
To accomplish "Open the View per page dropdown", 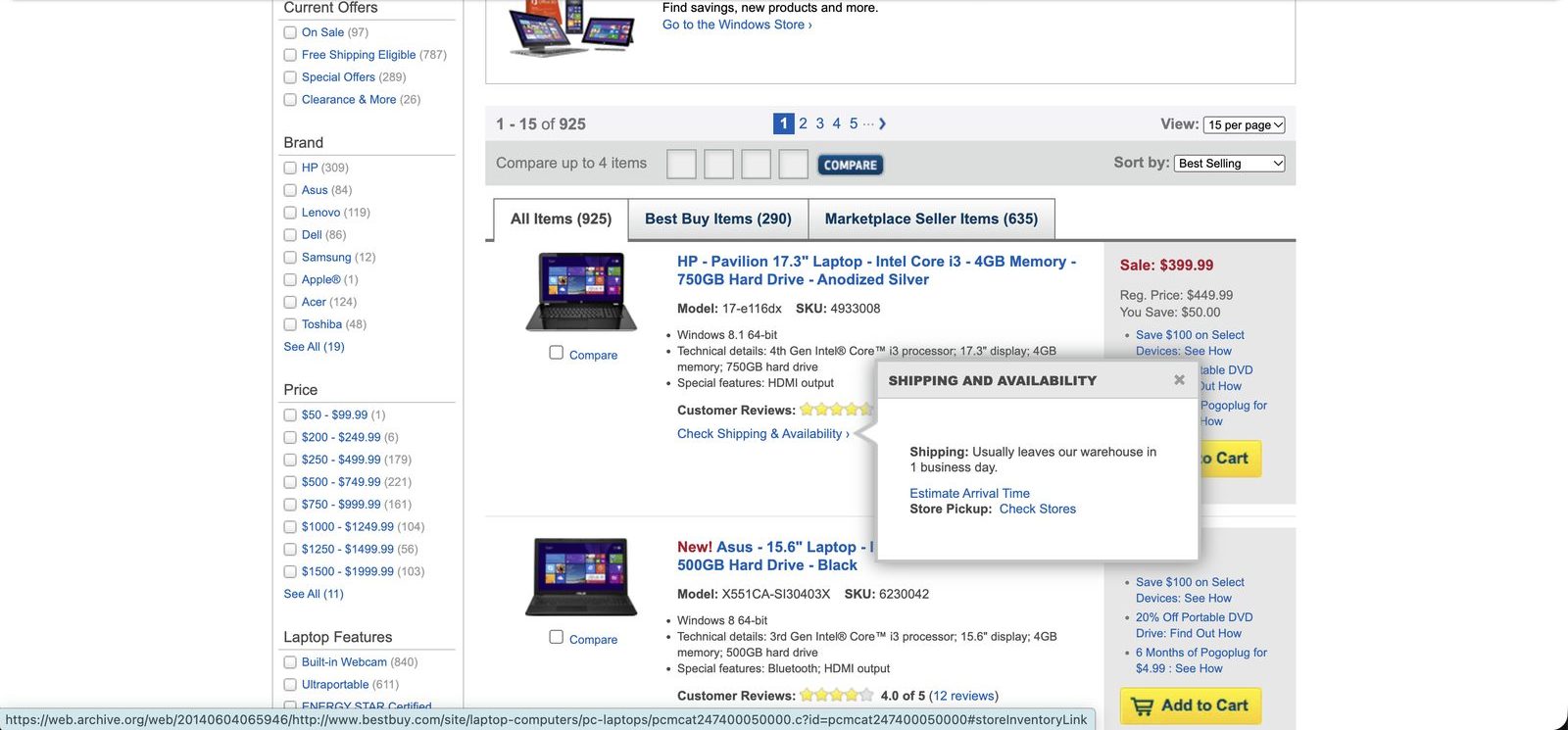I will point(1245,125).
